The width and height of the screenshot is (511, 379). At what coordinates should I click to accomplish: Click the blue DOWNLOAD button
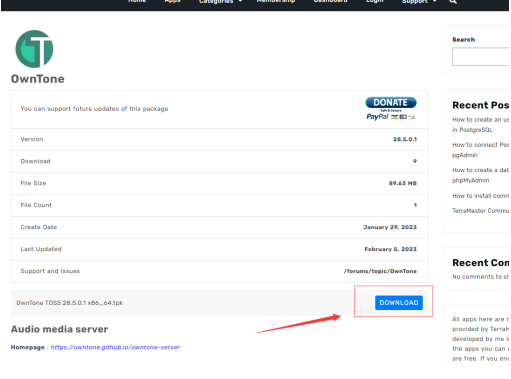[x=398, y=302]
